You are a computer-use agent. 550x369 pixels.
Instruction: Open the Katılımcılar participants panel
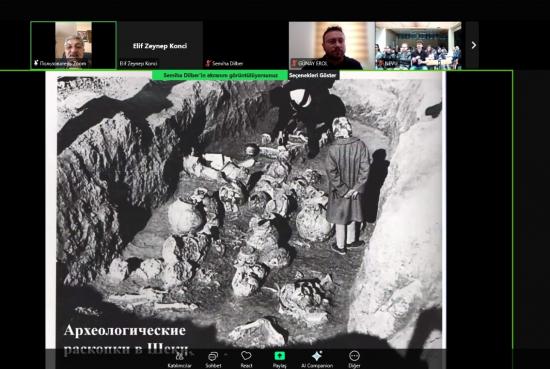click(x=180, y=359)
